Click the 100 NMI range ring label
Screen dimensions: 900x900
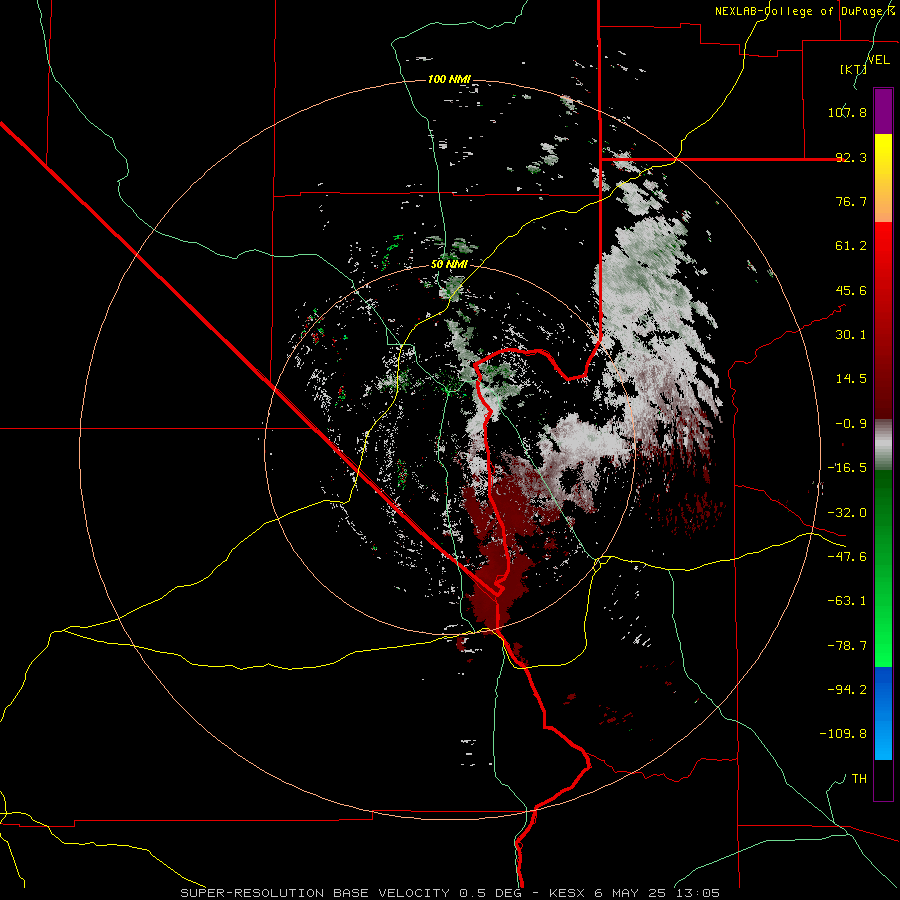(449, 79)
